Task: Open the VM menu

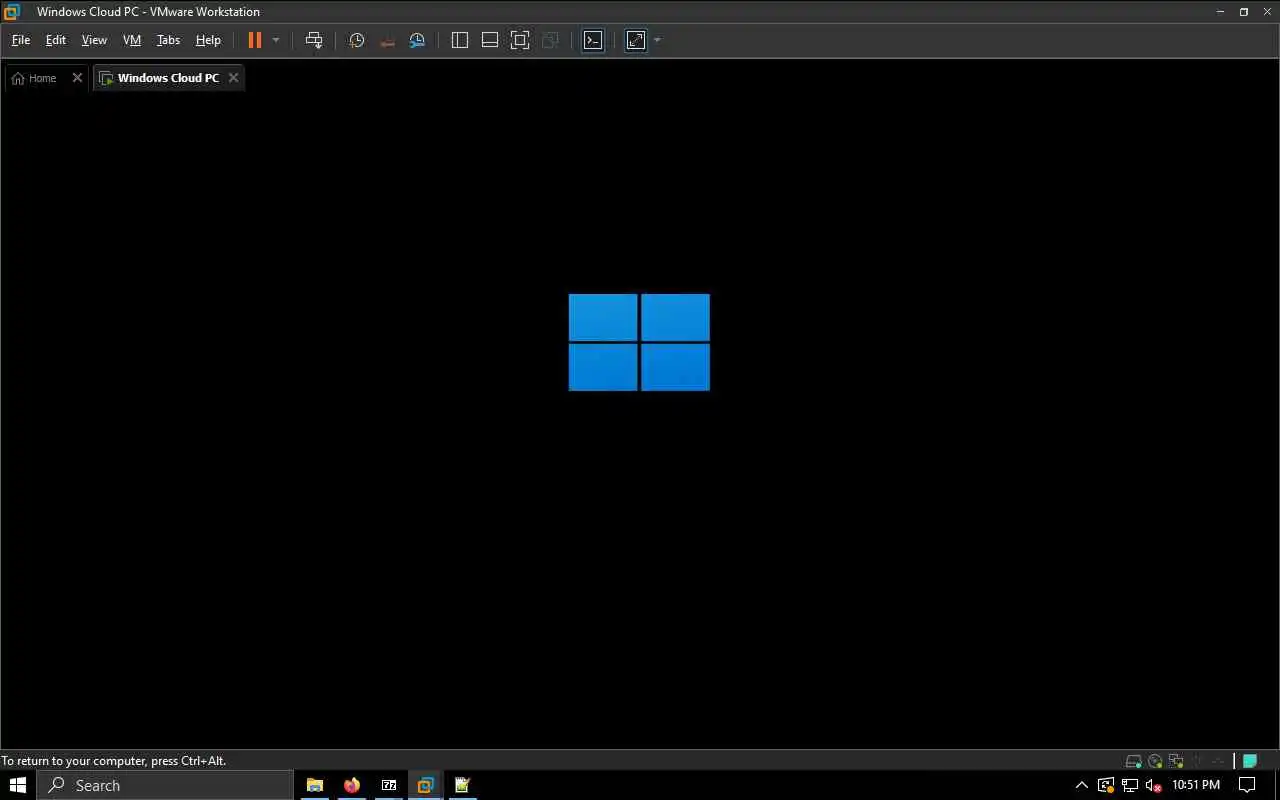Action: 132,40
